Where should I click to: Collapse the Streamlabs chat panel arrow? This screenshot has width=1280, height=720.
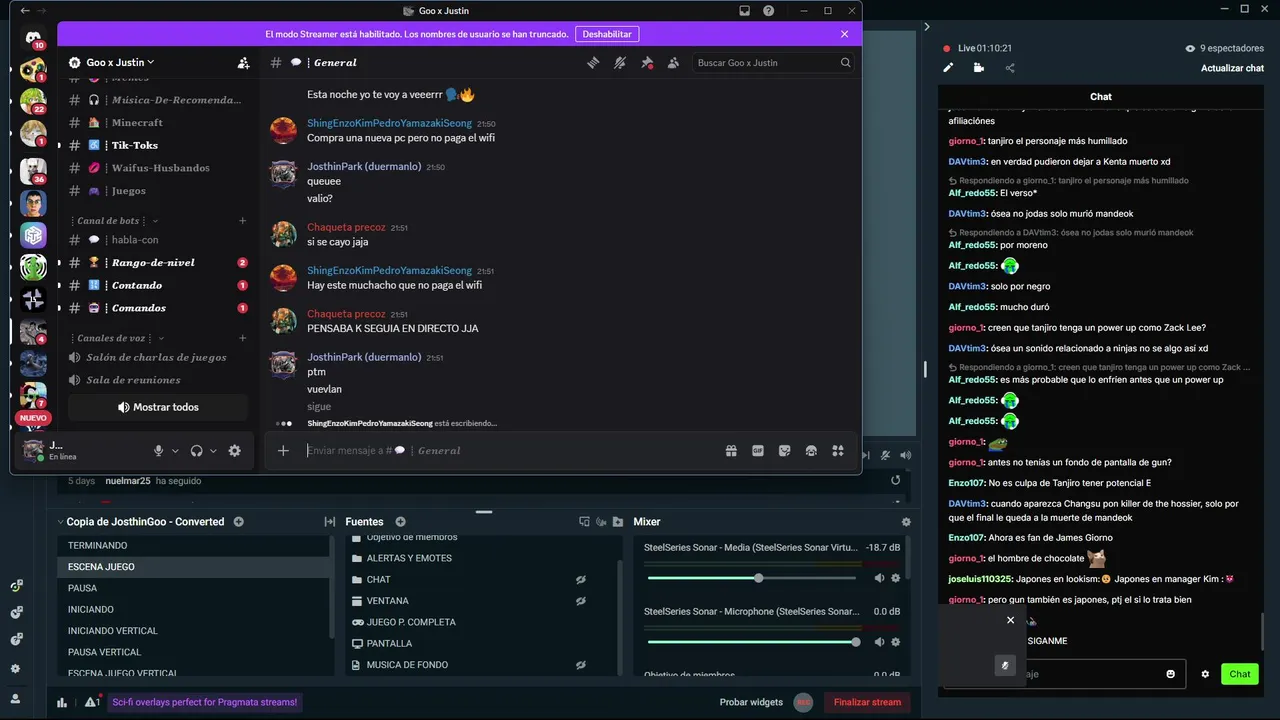point(927,27)
